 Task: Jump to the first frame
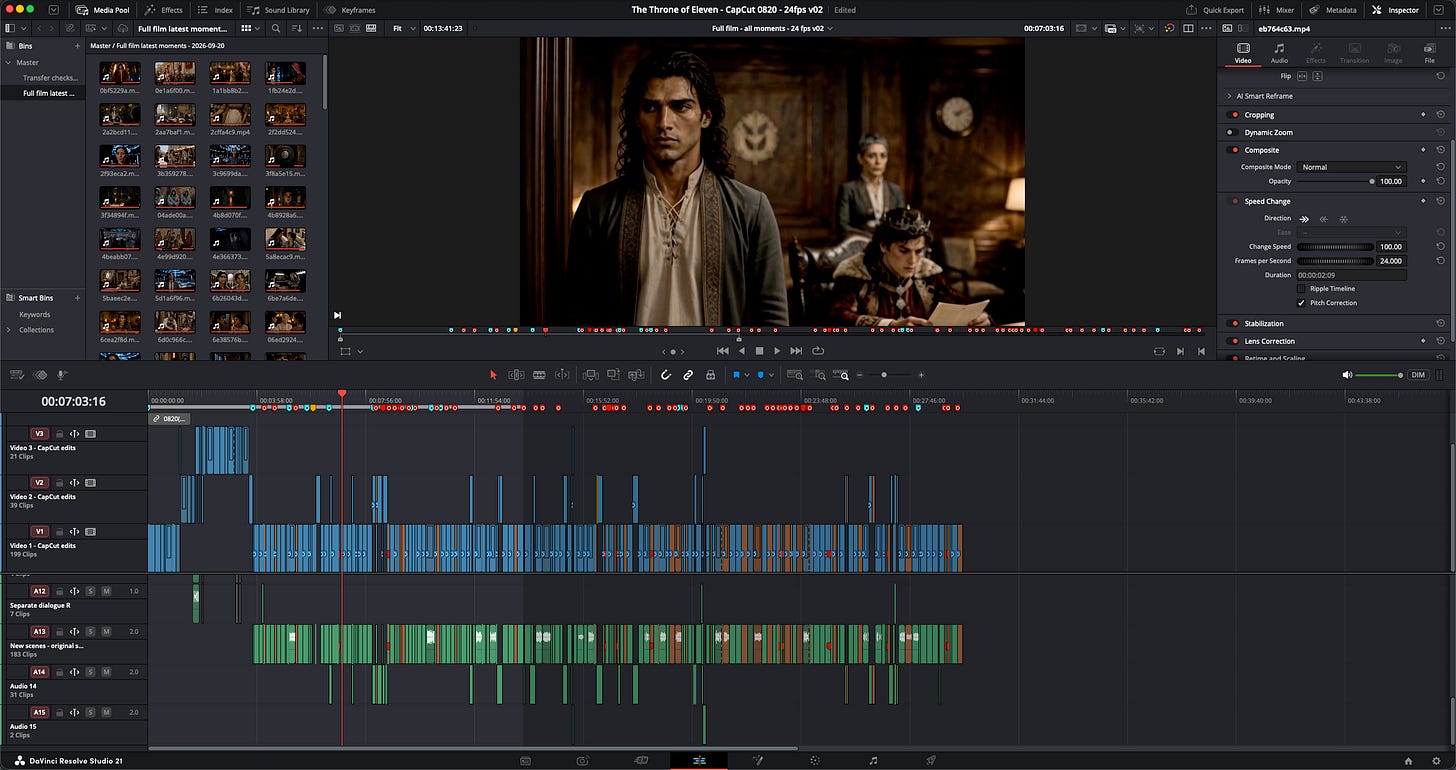[723, 351]
